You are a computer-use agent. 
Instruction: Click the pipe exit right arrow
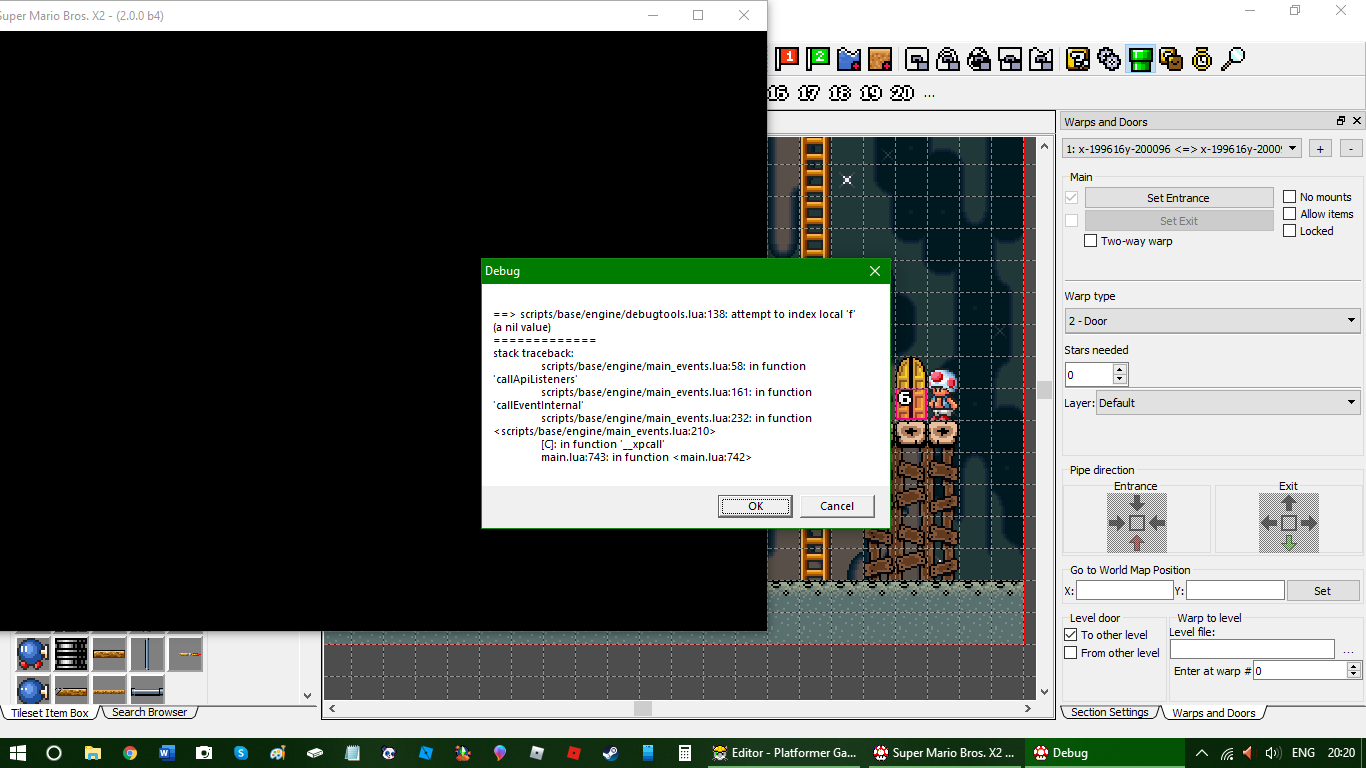coord(1308,523)
